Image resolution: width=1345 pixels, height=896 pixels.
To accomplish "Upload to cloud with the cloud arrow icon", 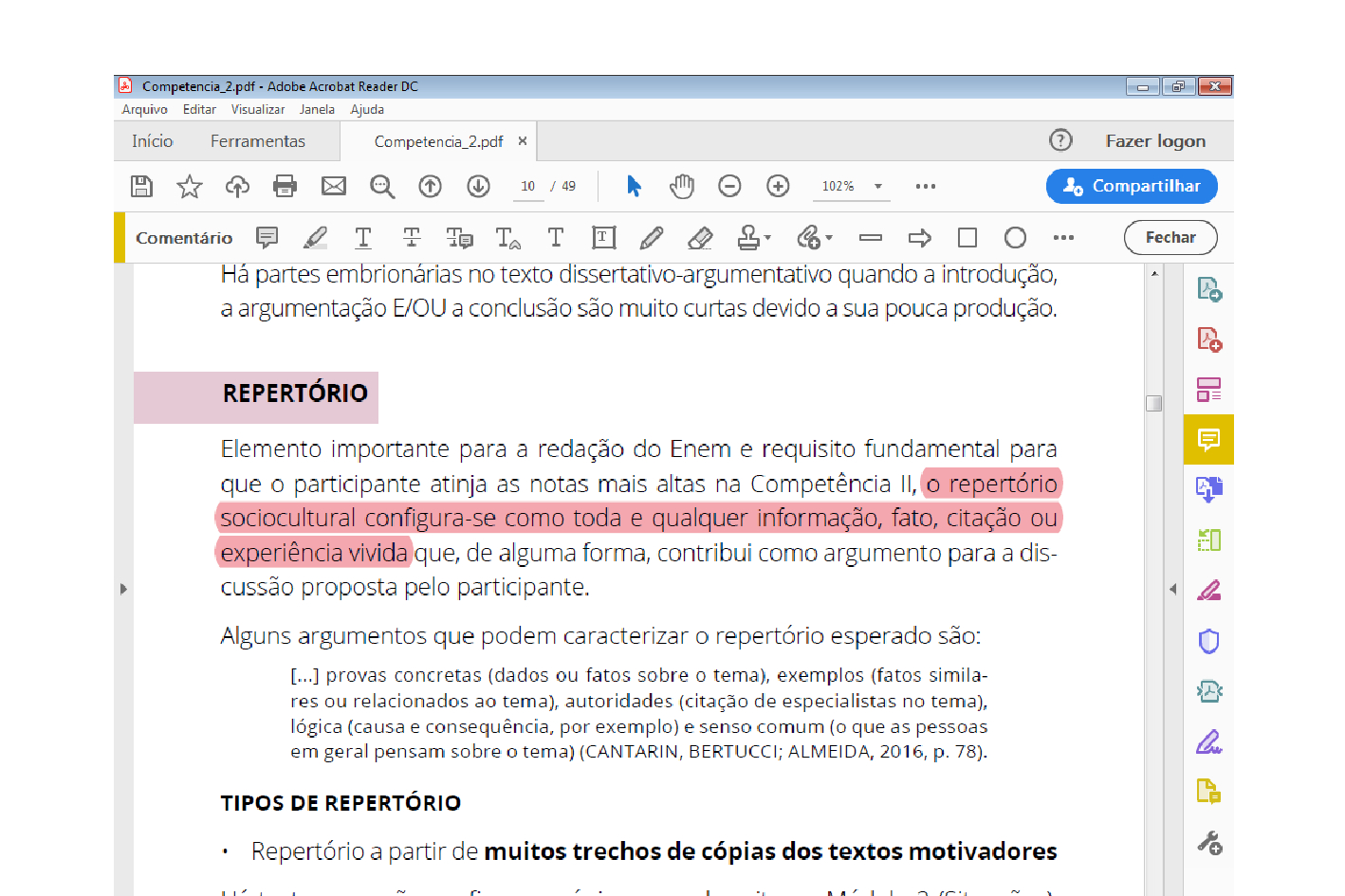I will click(237, 186).
